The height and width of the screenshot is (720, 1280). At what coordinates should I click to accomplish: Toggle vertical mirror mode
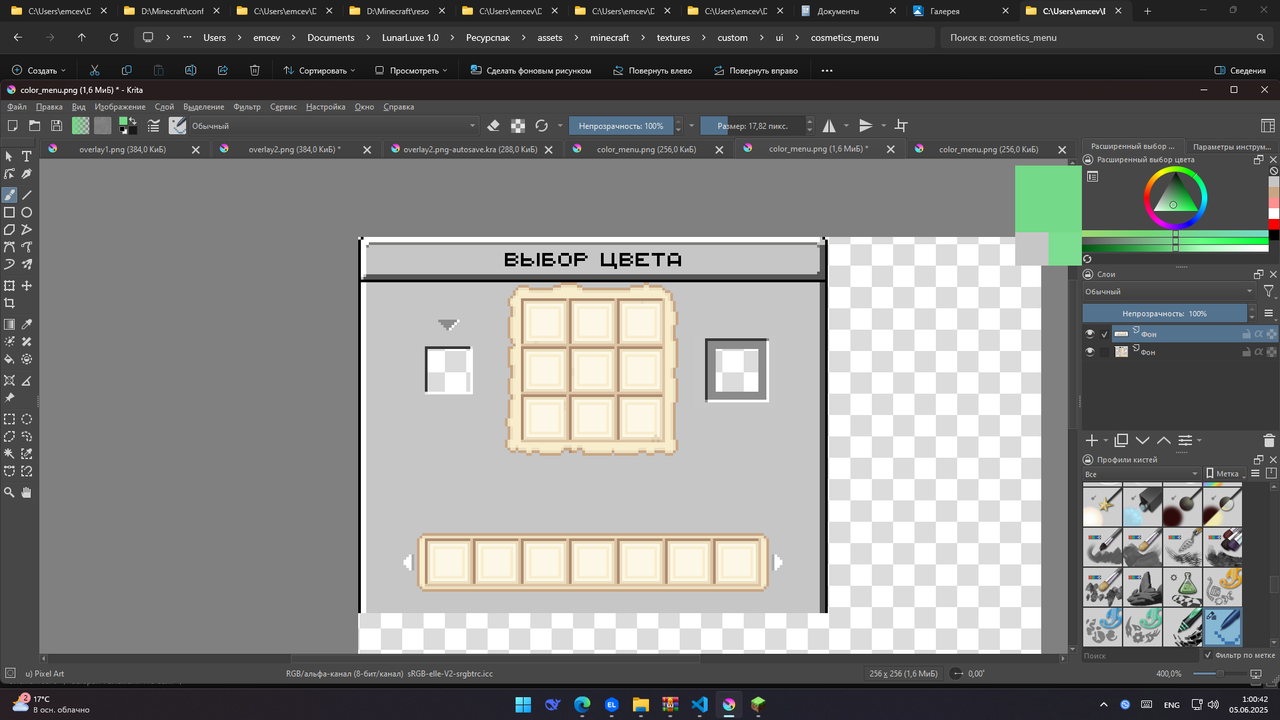(x=866, y=126)
